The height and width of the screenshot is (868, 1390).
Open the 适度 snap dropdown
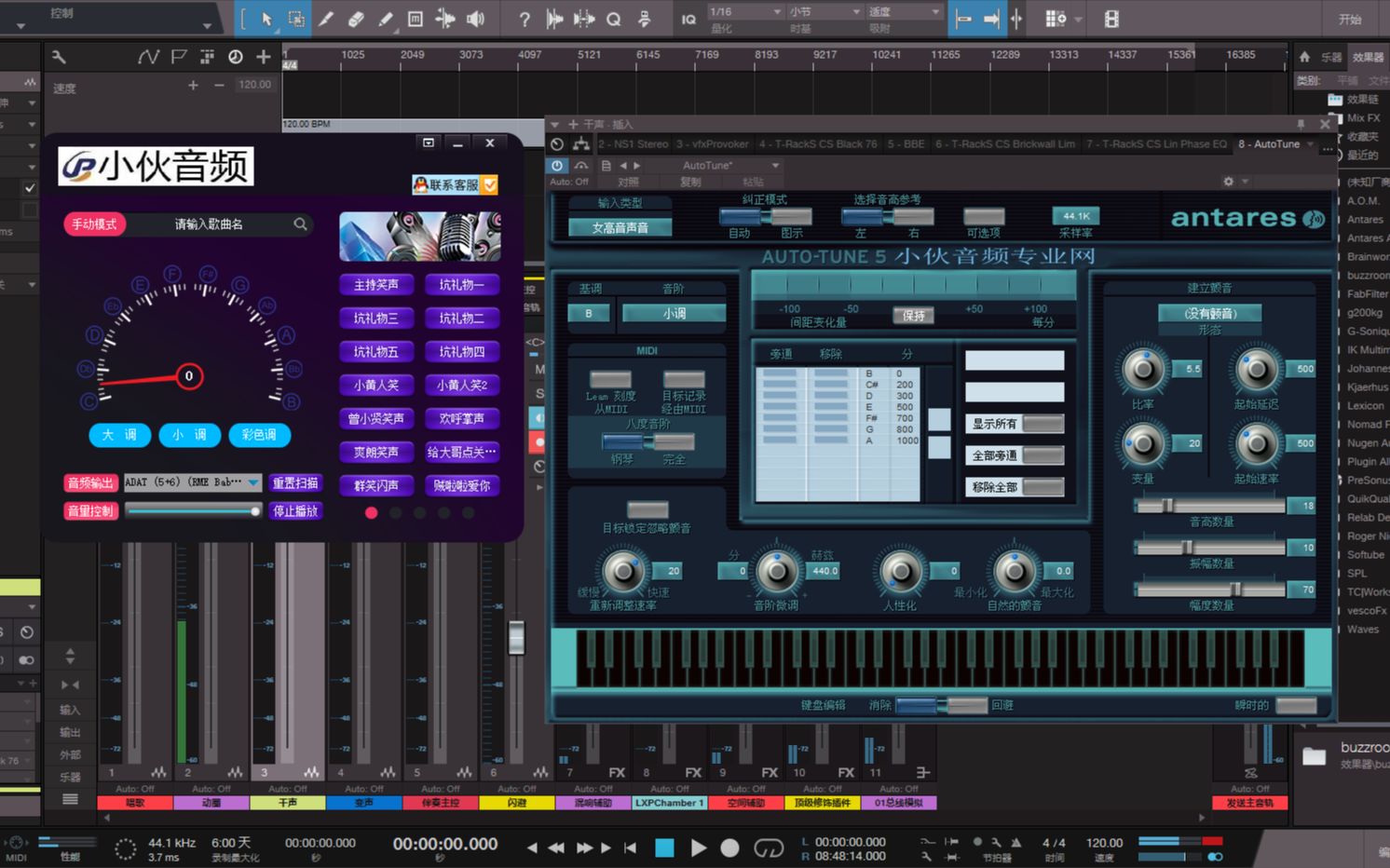pyautogui.click(x=904, y=11)
